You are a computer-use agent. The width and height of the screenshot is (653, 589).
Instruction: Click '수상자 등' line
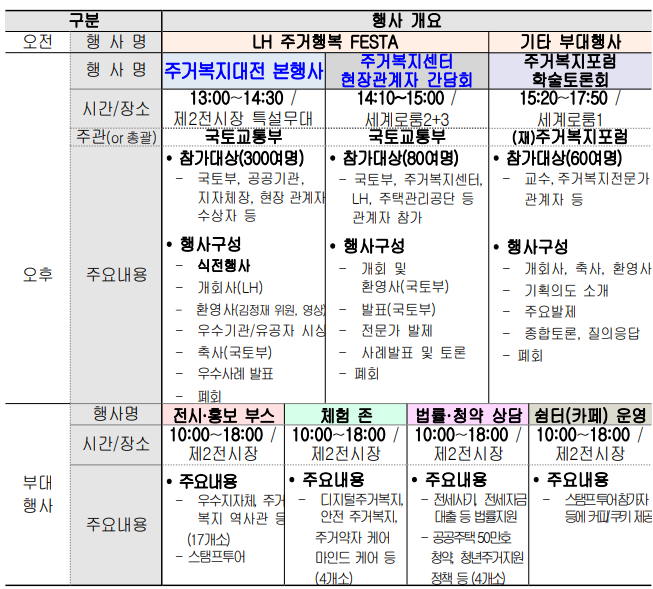tap(227, 216)
